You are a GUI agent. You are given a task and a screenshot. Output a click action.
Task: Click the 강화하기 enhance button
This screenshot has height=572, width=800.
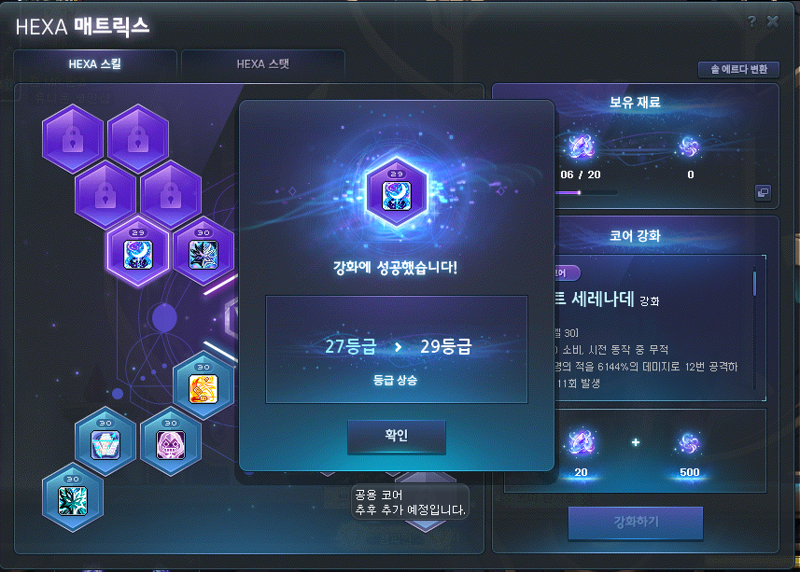click(636, 522)
